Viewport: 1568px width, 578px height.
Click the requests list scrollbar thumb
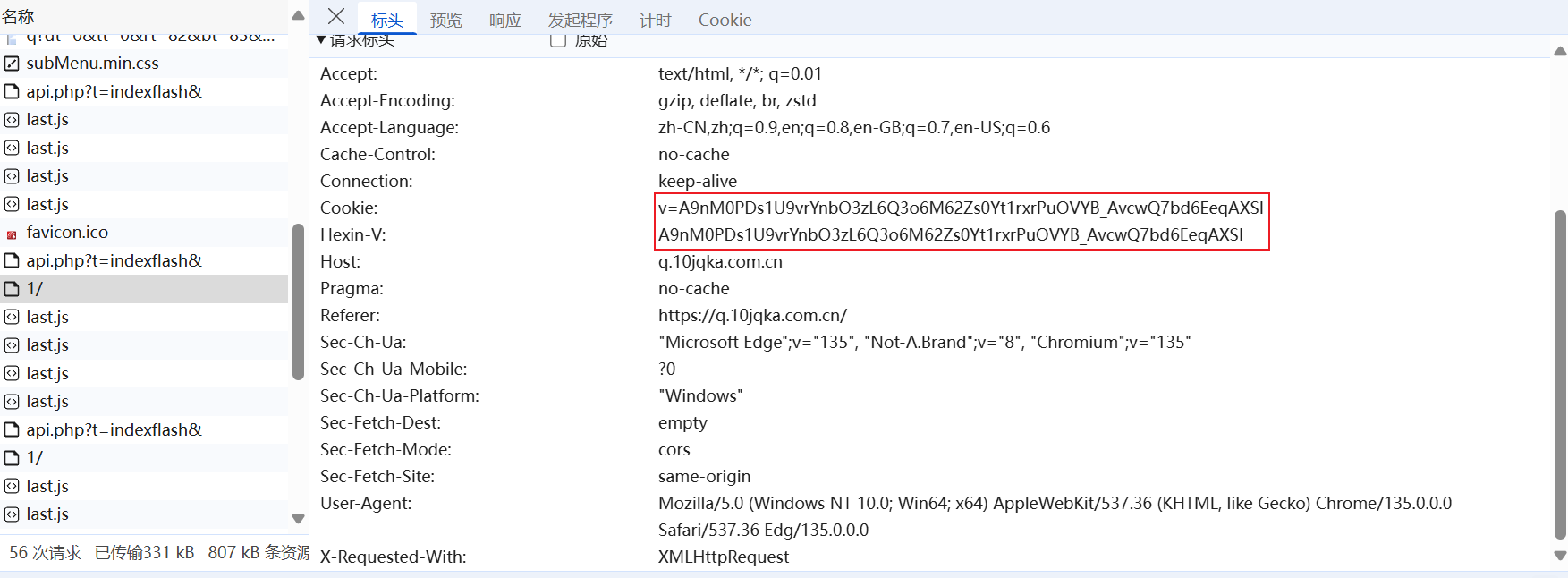coord(299,302)
